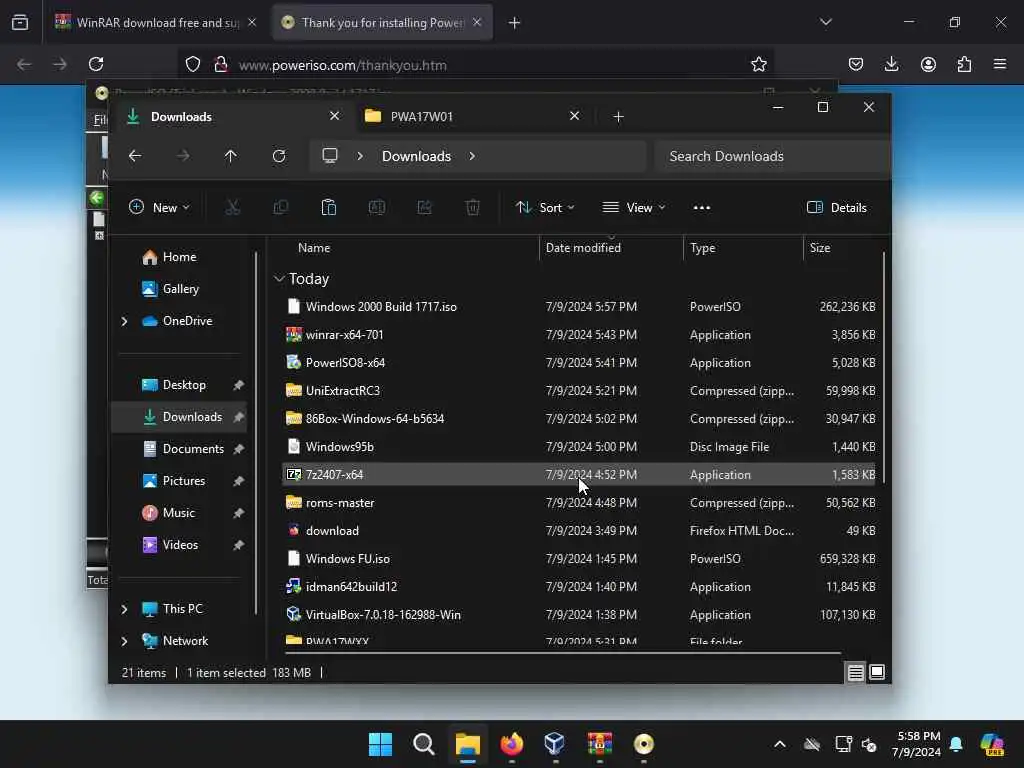Open the Sort dropdown
The image size is (1024, 768).
(545, 208)
